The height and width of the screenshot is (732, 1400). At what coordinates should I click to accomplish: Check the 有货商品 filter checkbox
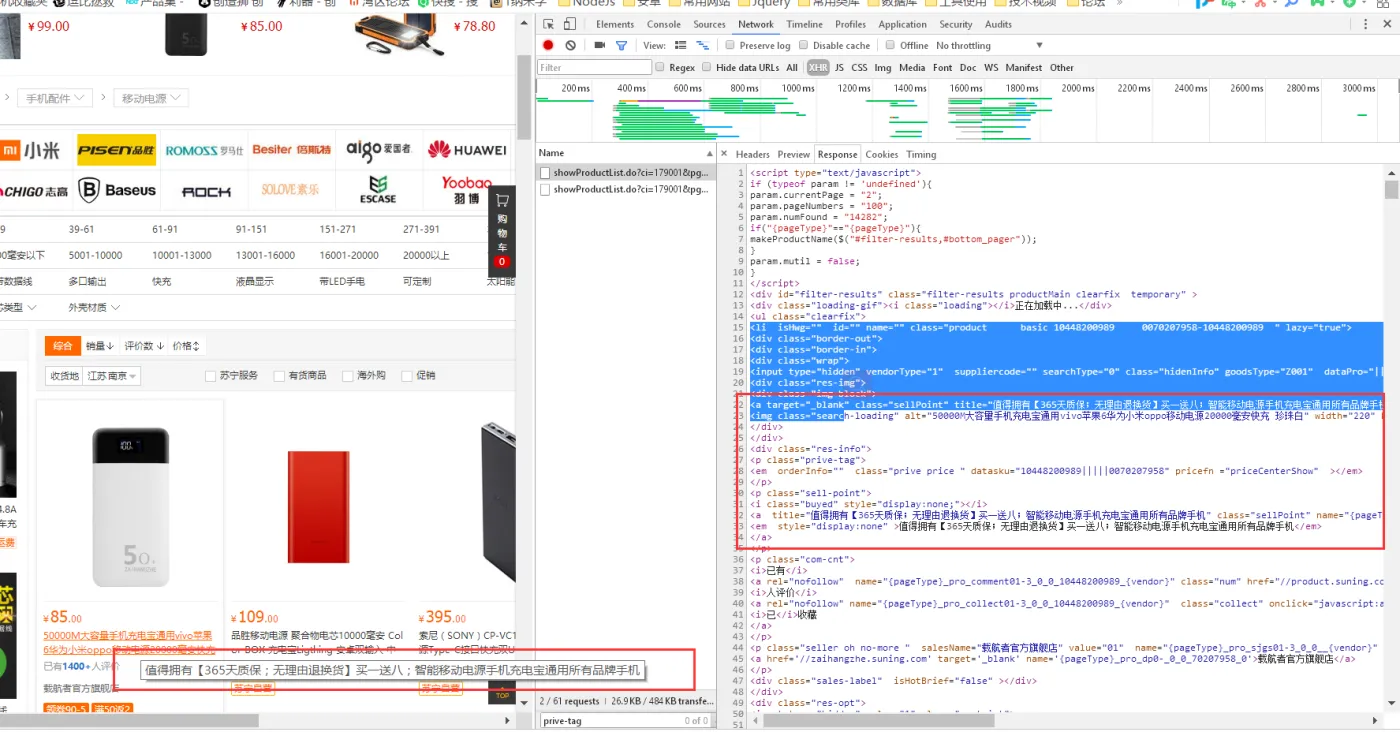tap(279, 376)
